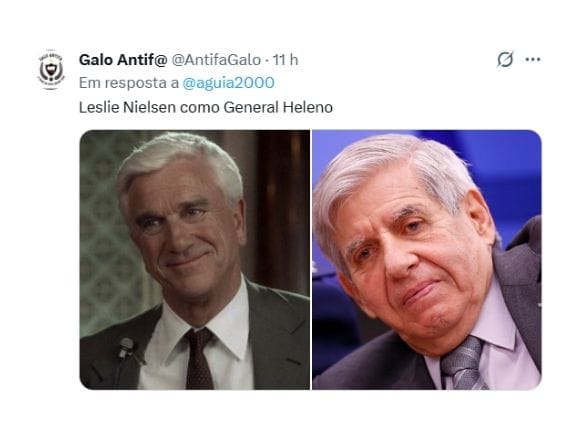Image resolution: width=585 pixels, height=441 pixels.
Task: Enlarge the left photo with brown dotted tie
Action: pyautogui.click(x=194, y=260)
